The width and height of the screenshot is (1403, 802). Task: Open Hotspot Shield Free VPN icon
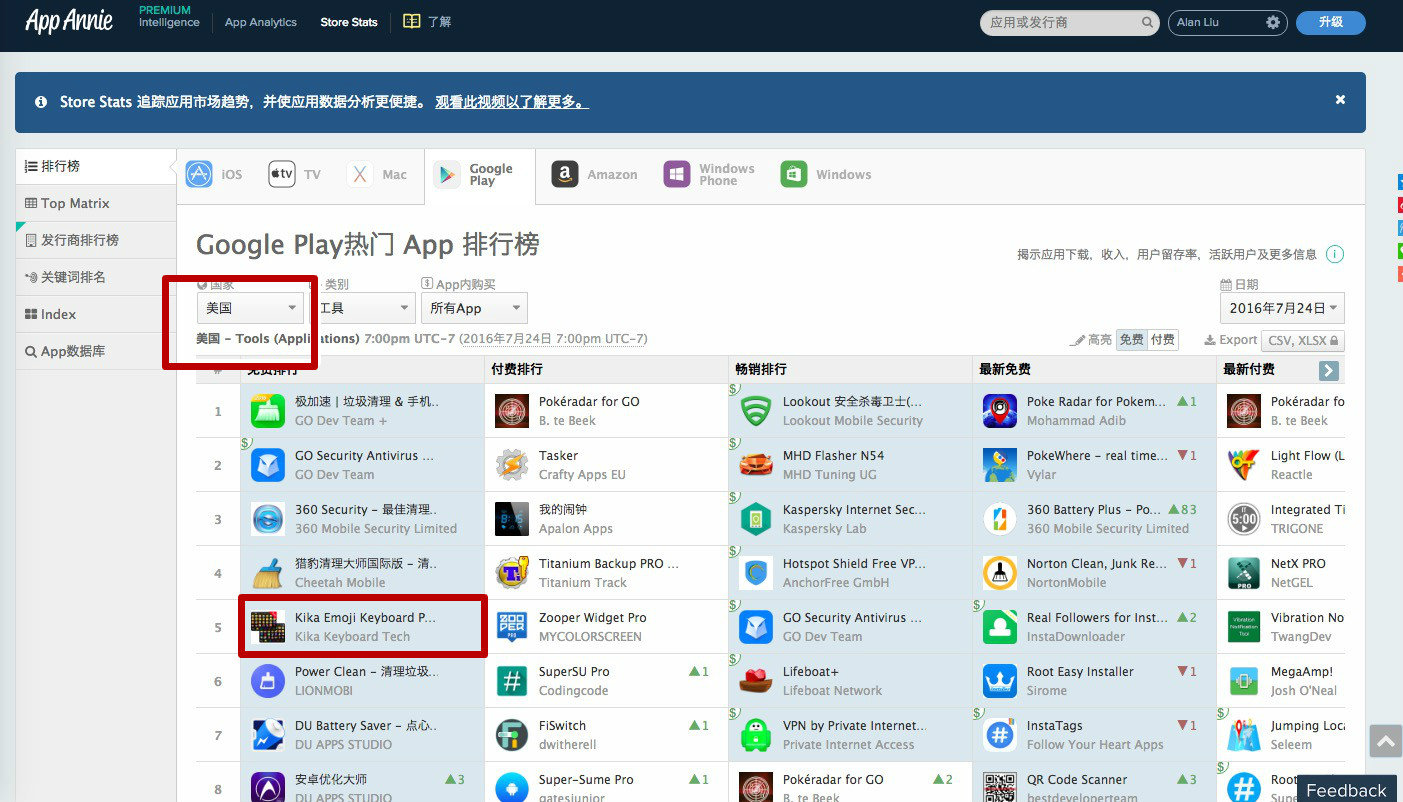click(x=756, y=573)
